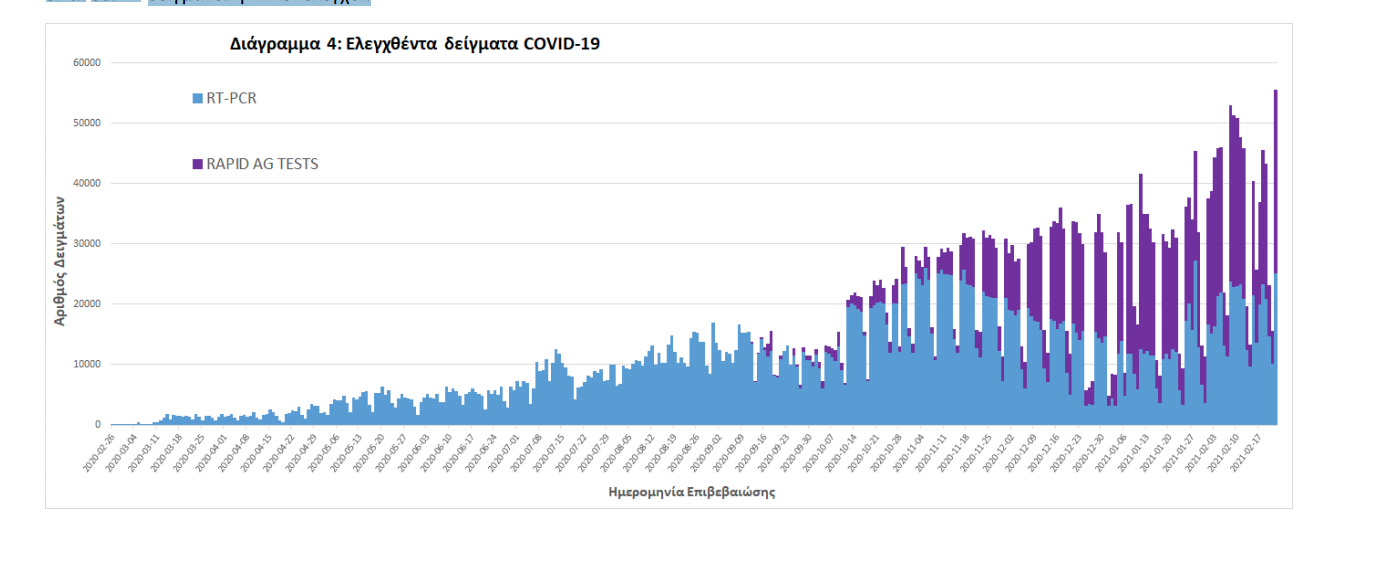
Task: Click the 20000 y-axis tick label
Action: [87, 304]
